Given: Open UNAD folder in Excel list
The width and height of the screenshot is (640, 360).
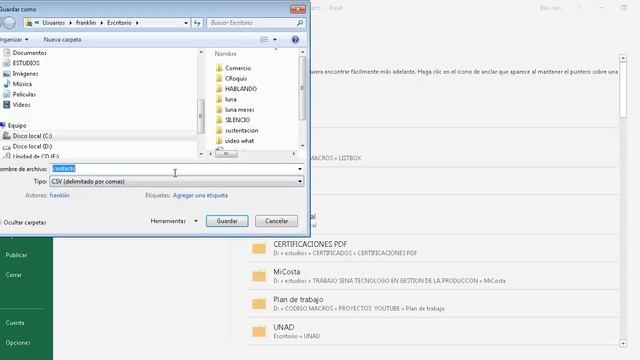Looking at the screenshot, I should [433, 331].
